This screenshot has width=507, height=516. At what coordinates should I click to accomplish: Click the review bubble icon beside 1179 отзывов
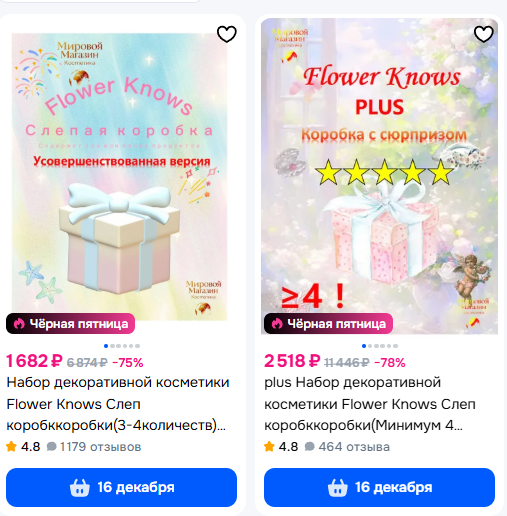51,447
